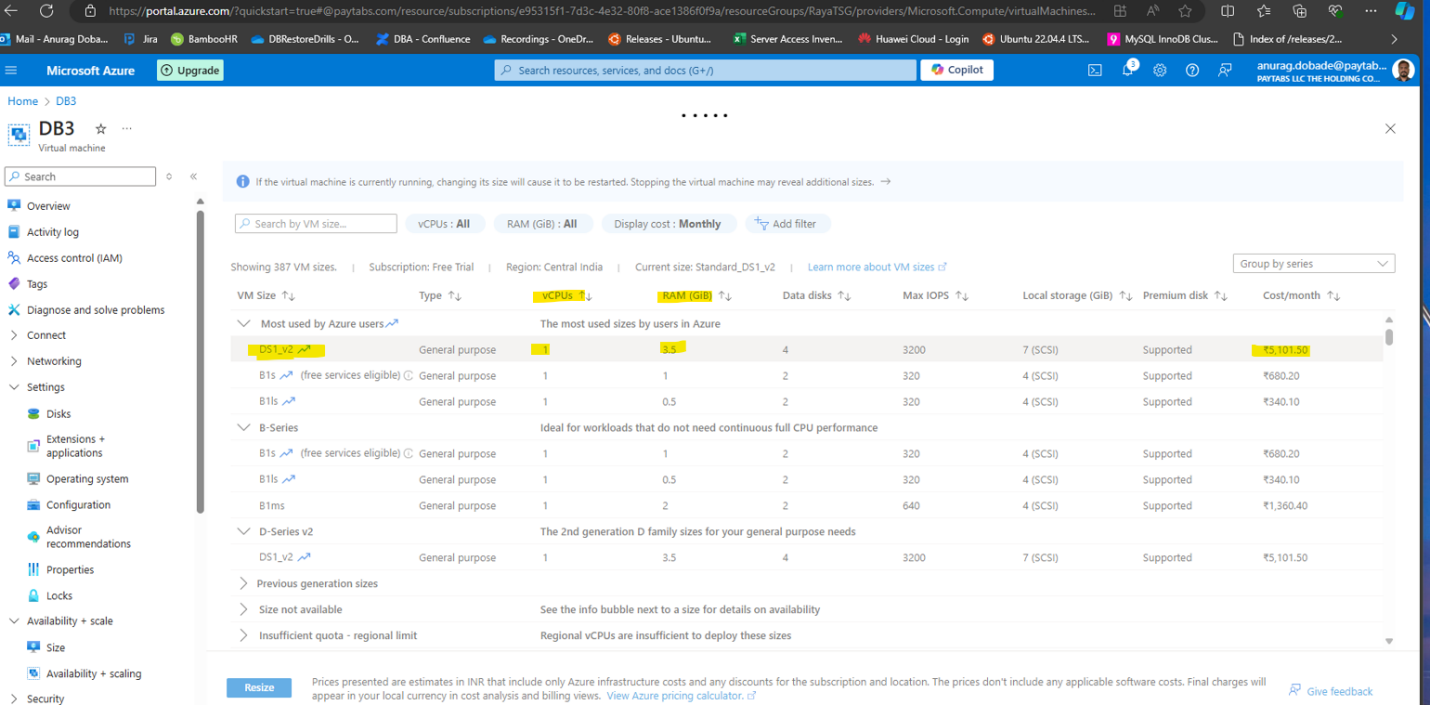Sort by Premium disk column
1430x705 pixels.
tap(1220, 296)
